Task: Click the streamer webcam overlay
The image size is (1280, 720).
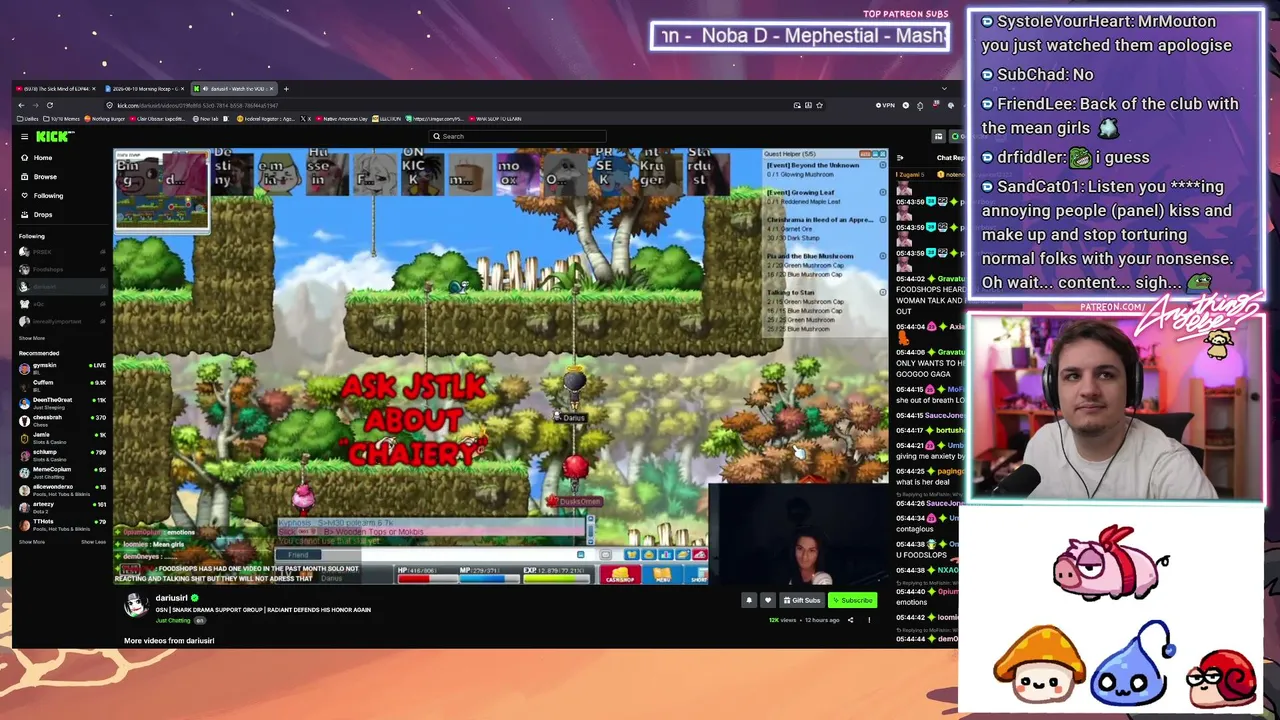Action: coord(1115,410)
